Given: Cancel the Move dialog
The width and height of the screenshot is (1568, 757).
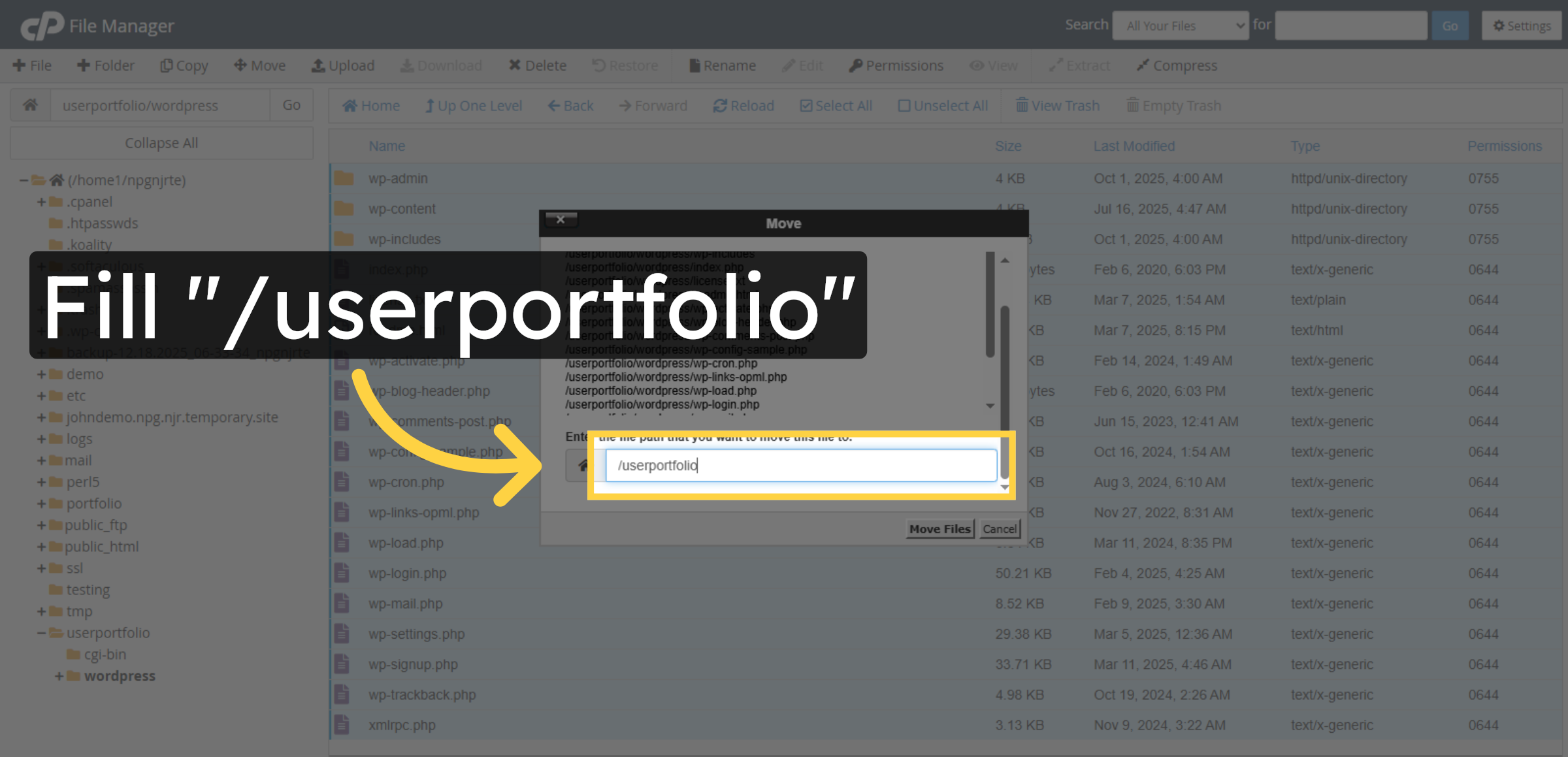Looking at the screenshot, I should click(x=1000, y=528).
